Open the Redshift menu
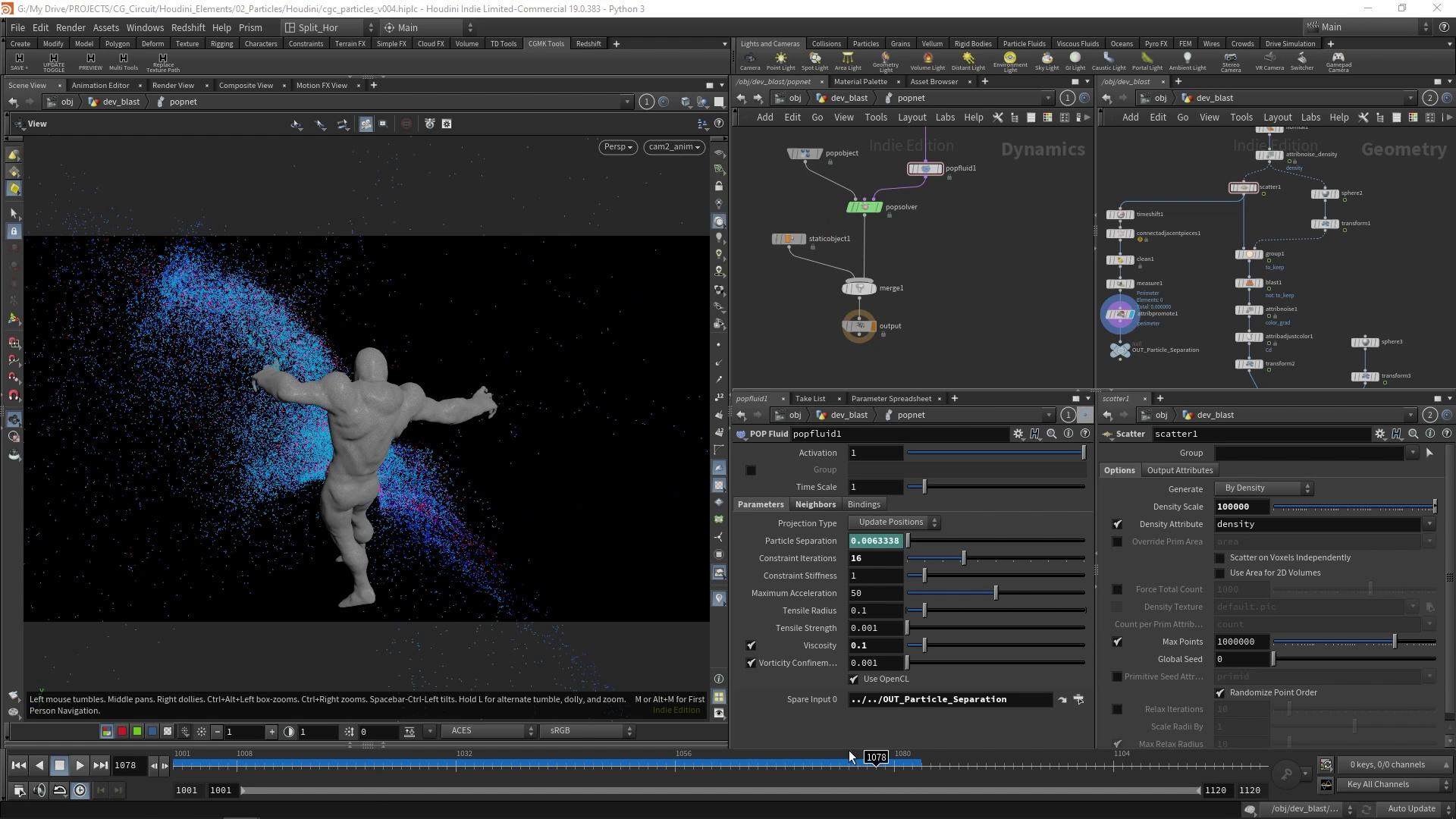 click(x=188, y=27)
